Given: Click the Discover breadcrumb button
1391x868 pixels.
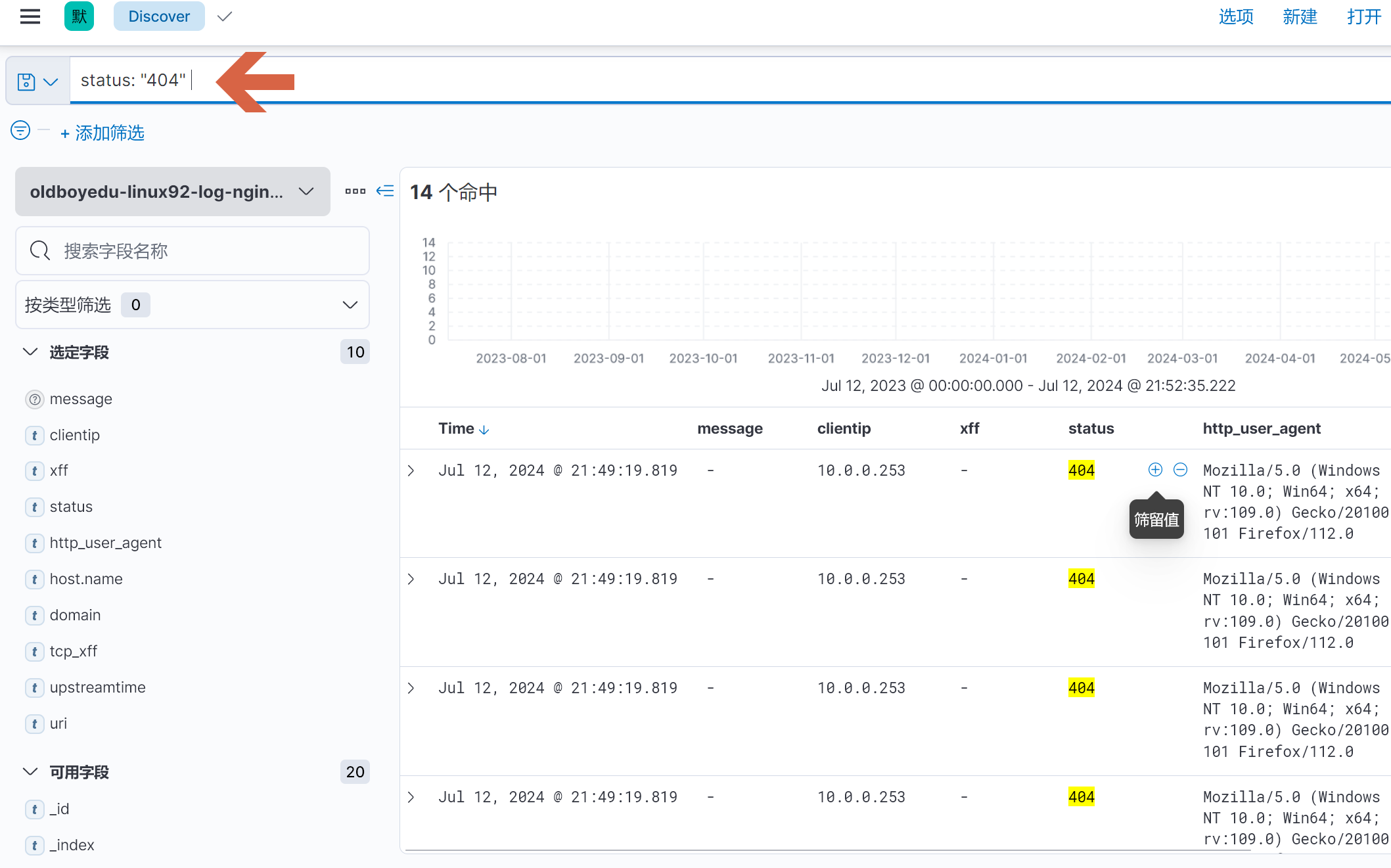Looking at the screenshot, I should click(x=159, y=16).
